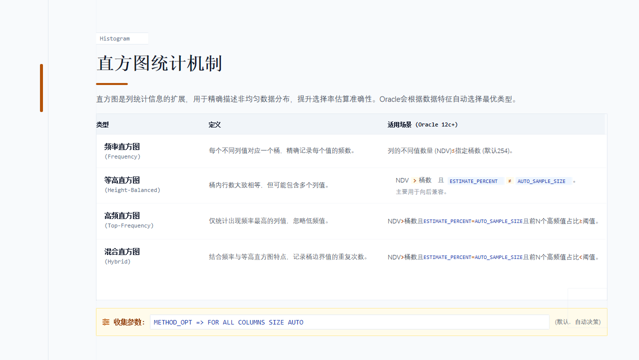Select the 混合直方图 row name
Viewport: 639px width, 360px height.
(x=122, y=252)
